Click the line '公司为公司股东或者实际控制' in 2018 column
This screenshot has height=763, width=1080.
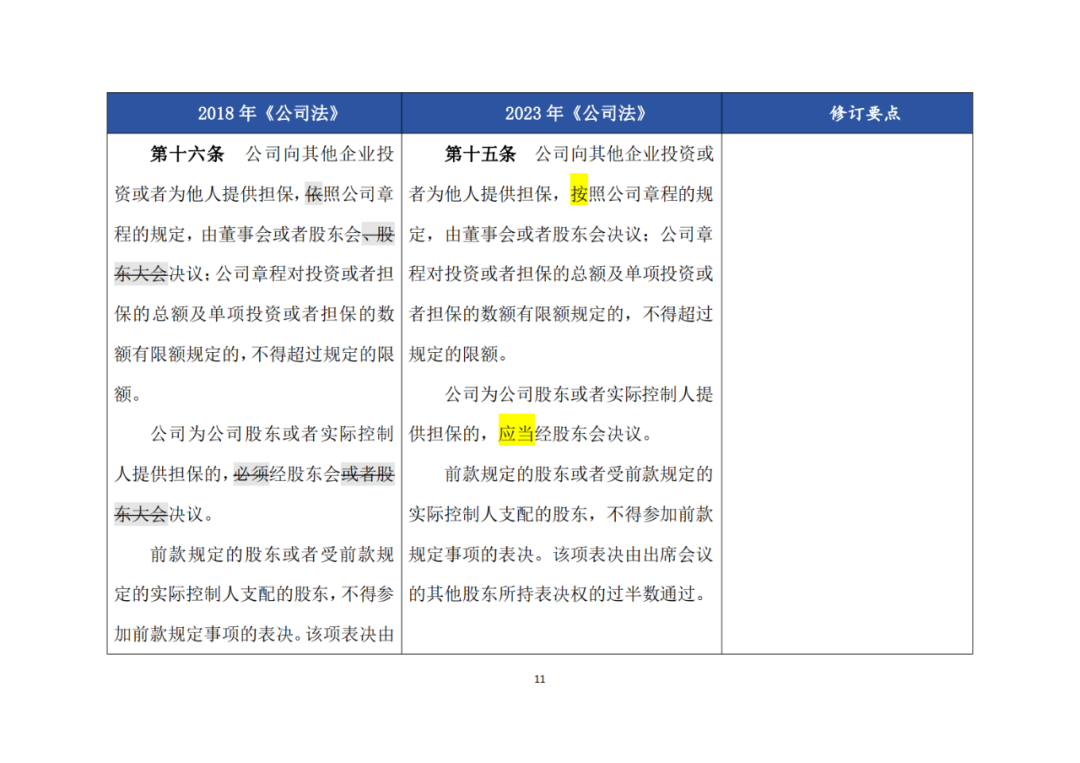272,434
